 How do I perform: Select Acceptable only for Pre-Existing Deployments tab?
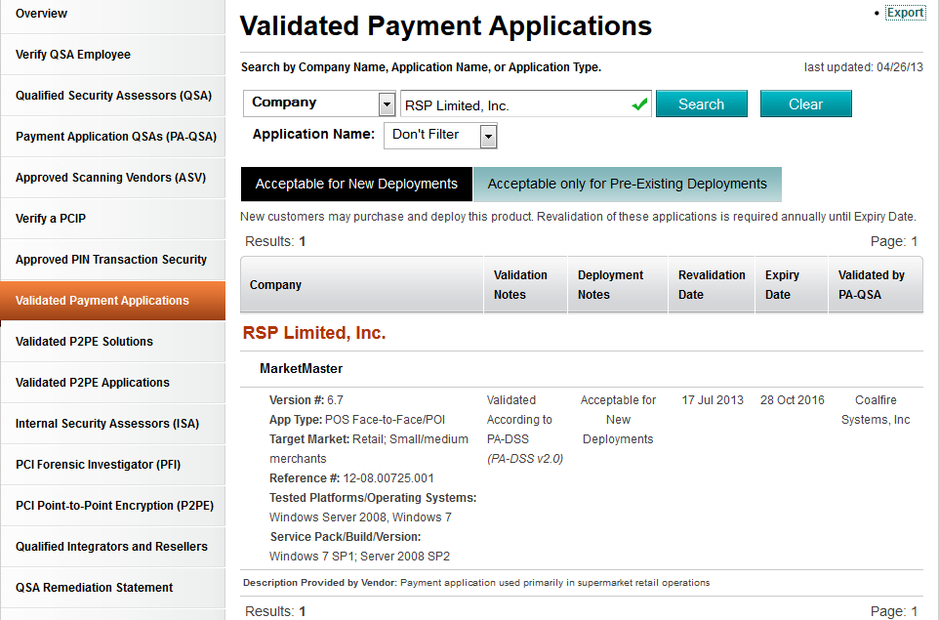[x=627, y=184]
